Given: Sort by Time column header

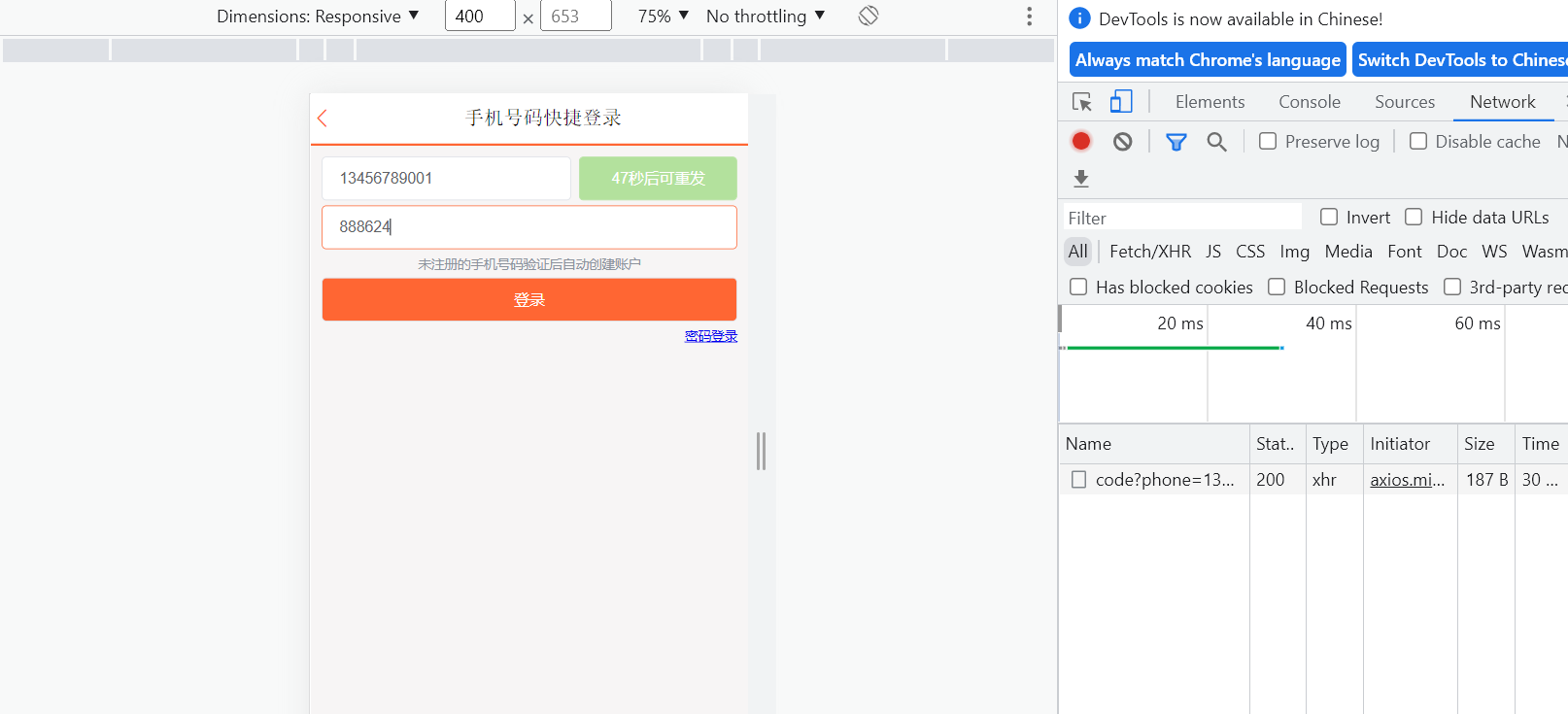Looking at the screenshot, I should (1542, 444).
